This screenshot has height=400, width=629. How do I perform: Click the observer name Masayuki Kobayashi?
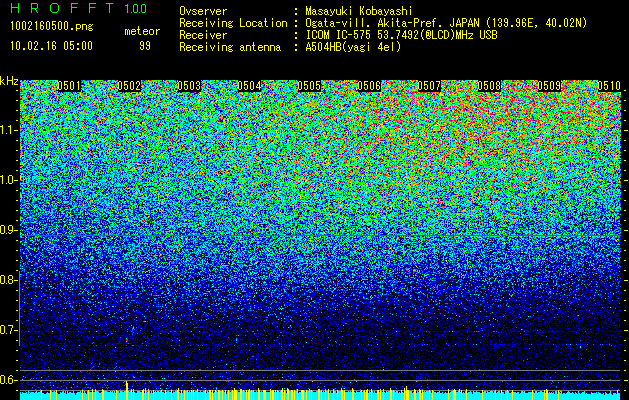click(359, 12)
